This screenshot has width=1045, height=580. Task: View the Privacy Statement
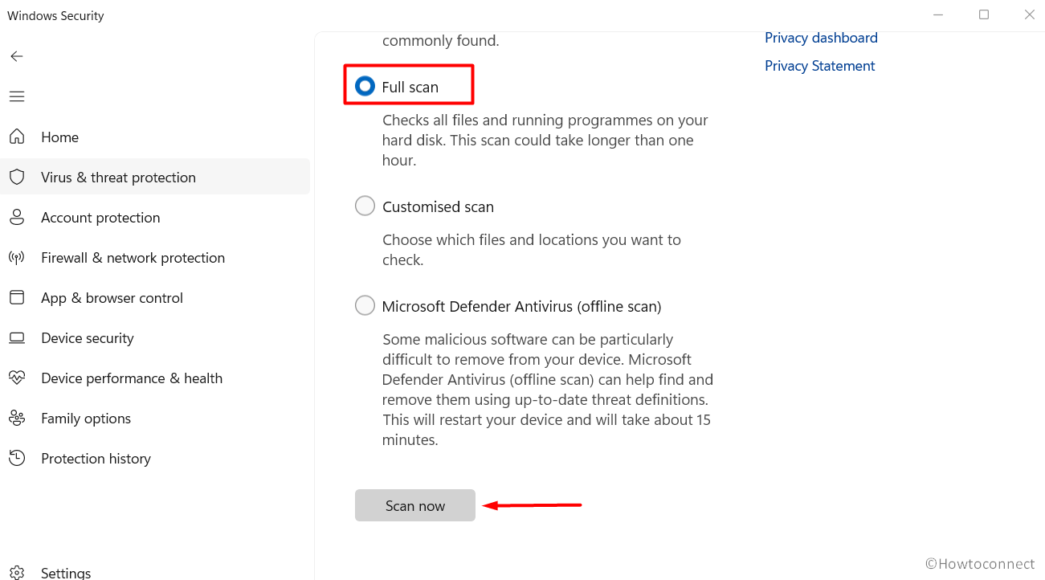pyautogui.click(x=819, y=65)
